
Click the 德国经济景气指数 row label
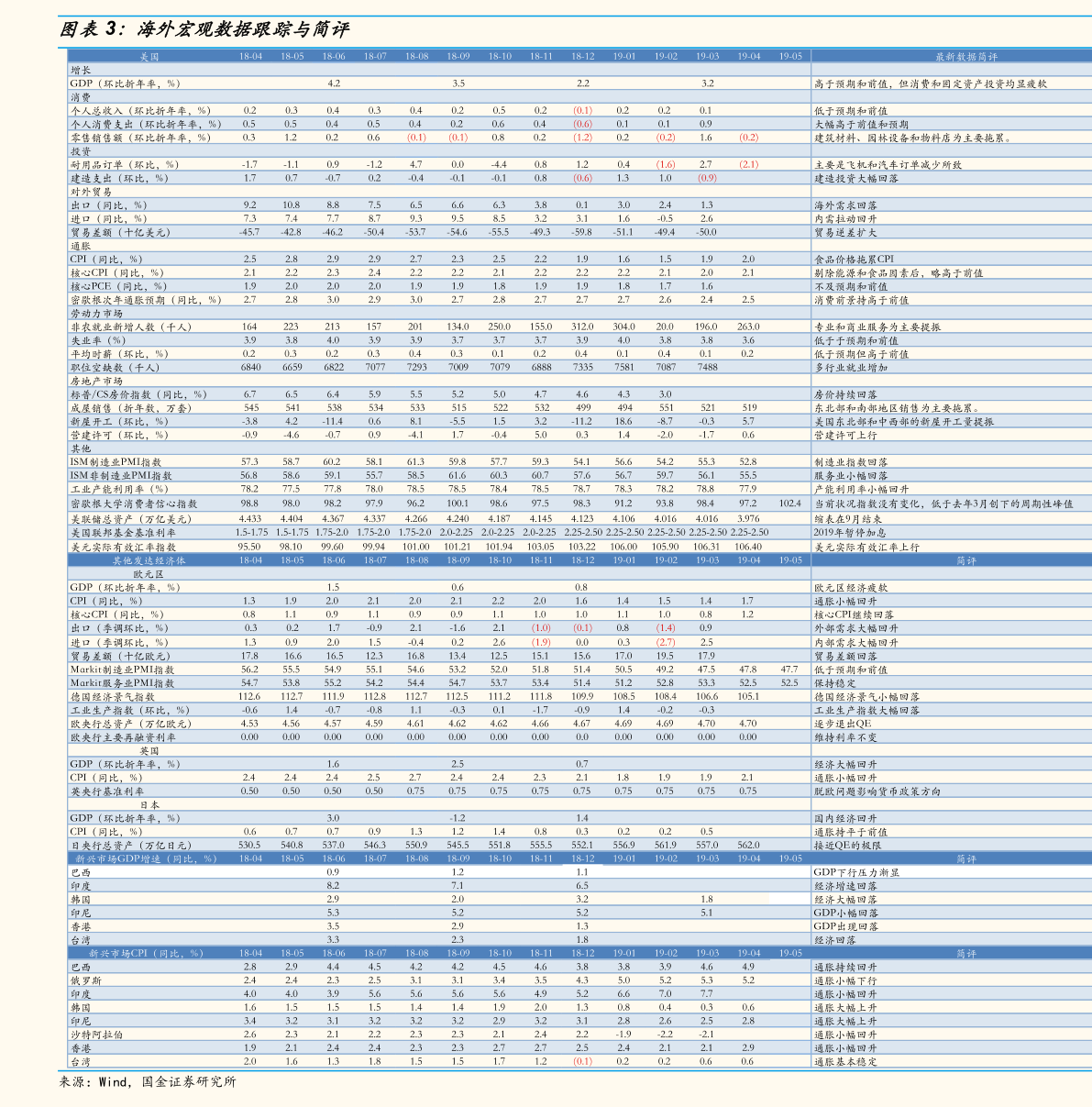pyautogui.click(x=112, y=697)
